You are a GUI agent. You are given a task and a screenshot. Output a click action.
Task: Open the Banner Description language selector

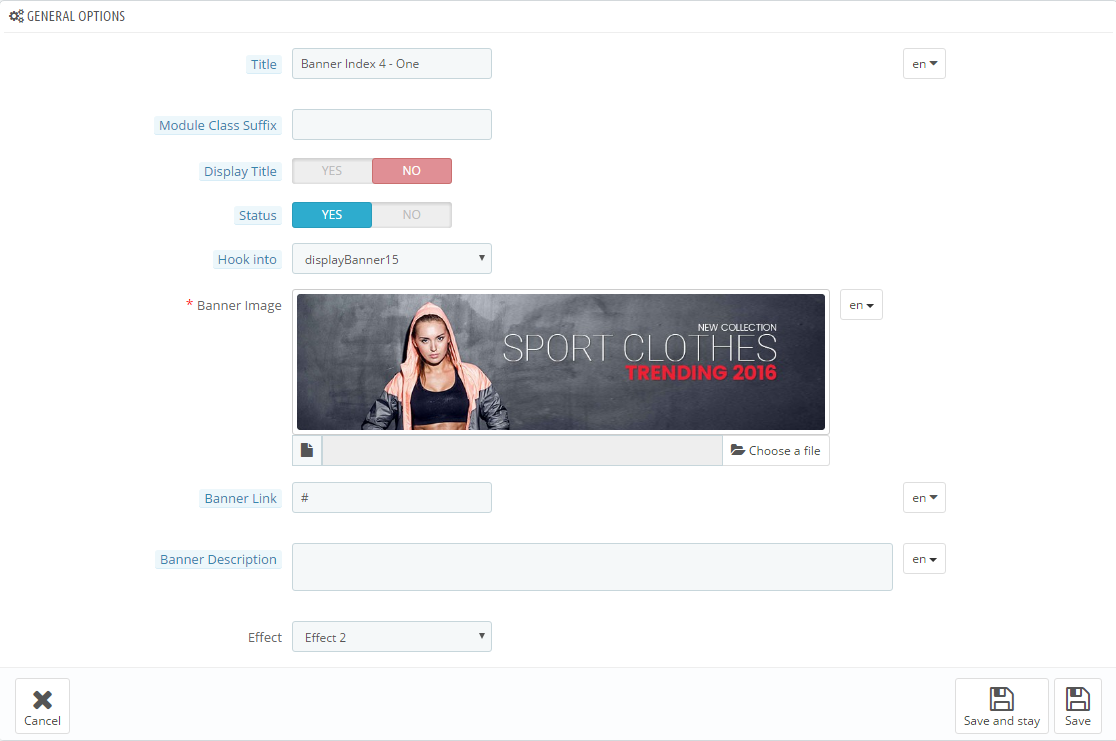924,559
